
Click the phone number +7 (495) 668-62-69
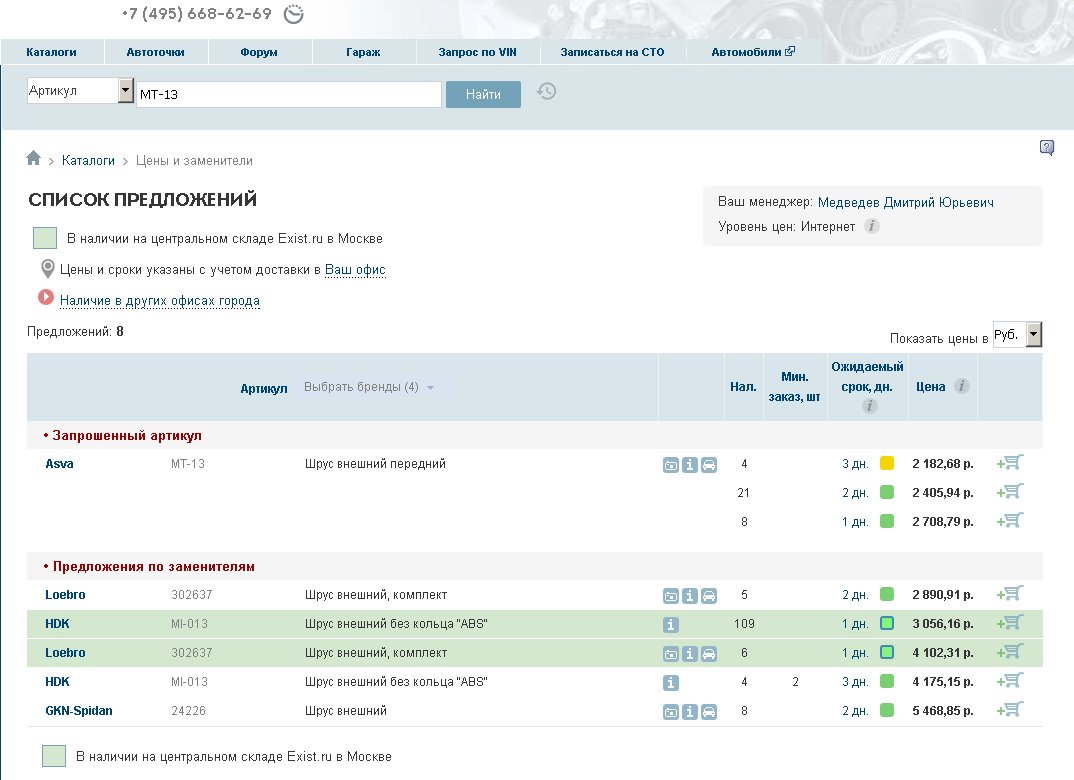click(197, 14)
